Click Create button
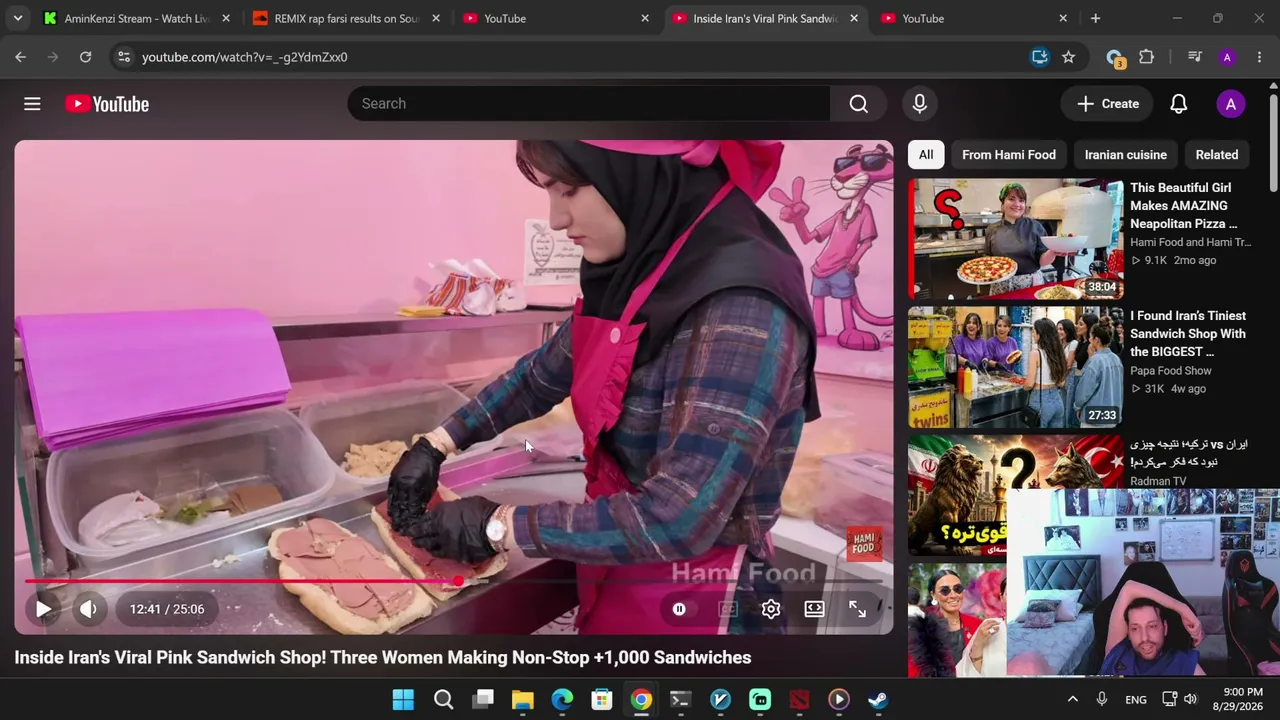Viewport: 1280px width, 720px height. pos(1108,104)
